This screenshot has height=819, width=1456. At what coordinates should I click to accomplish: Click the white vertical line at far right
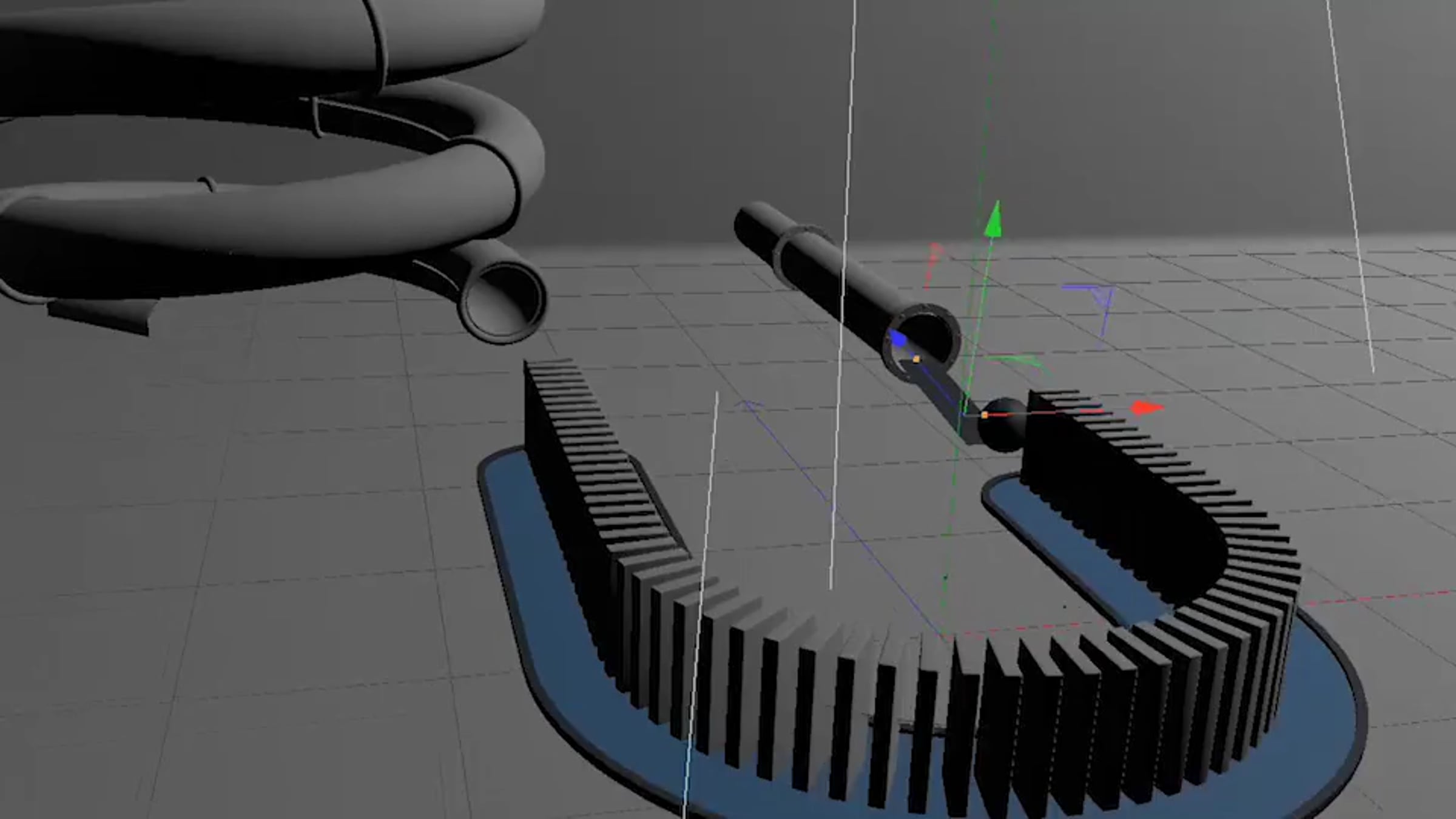(x=1350, y=182)
